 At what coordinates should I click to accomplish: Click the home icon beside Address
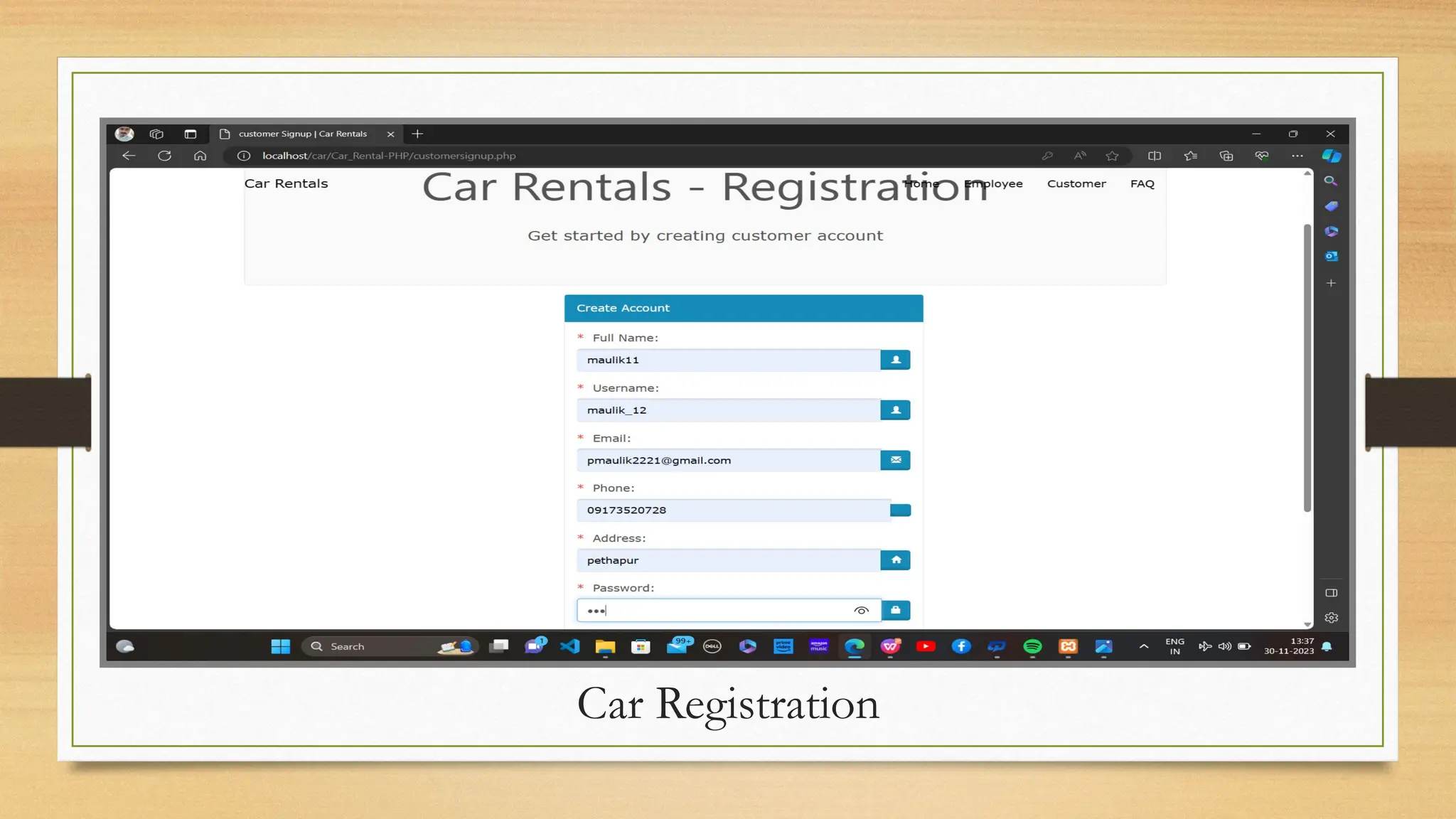(x=896, y=560)
